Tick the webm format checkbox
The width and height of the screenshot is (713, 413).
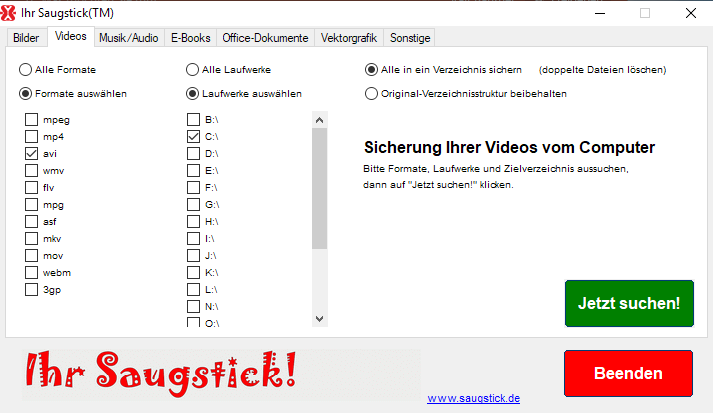click(x=31, y=272)
